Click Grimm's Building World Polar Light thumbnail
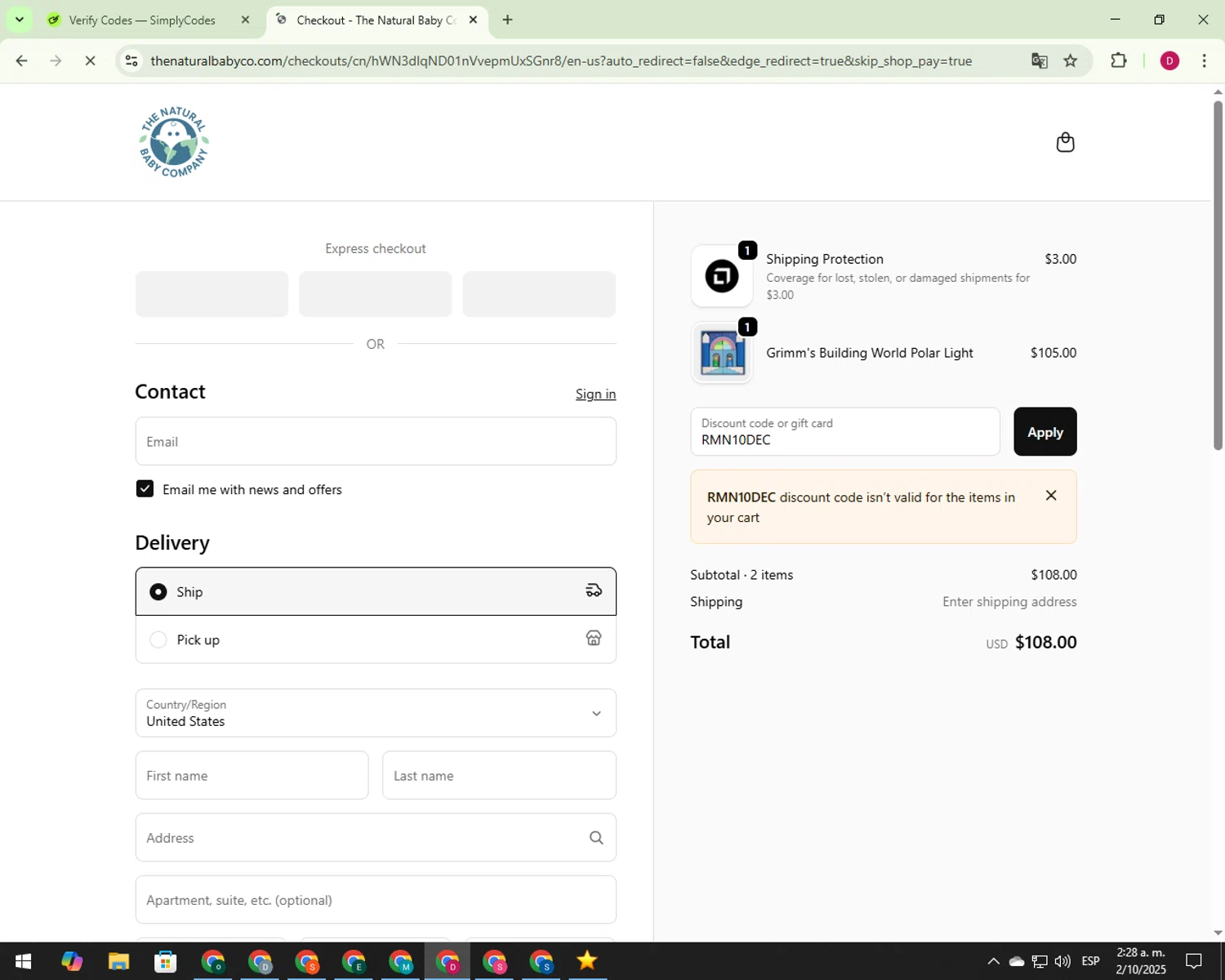 [x=722, y=353]
